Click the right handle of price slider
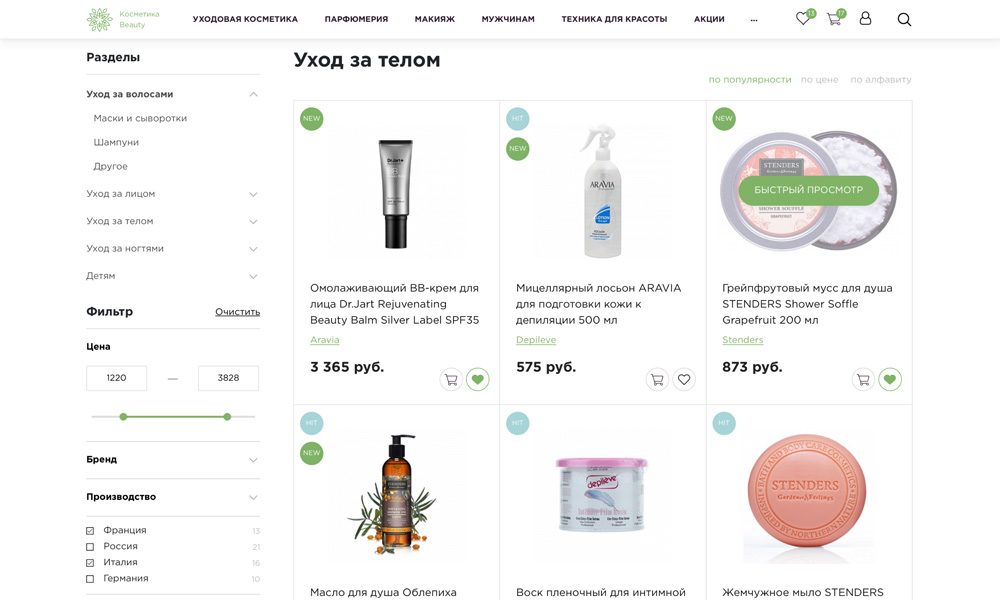The height and width of the screenshot is (600, 1000). [227, 416]
